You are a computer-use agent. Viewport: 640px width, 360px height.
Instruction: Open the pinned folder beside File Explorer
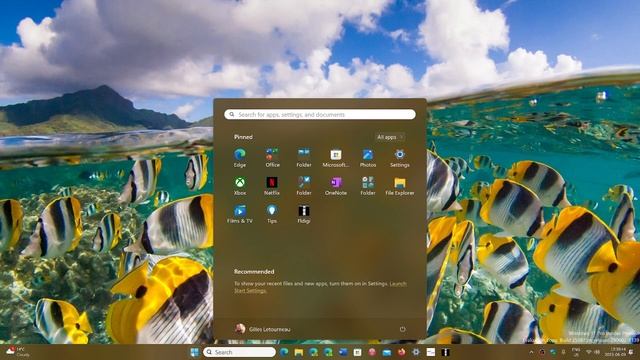(x=368, y=186)
